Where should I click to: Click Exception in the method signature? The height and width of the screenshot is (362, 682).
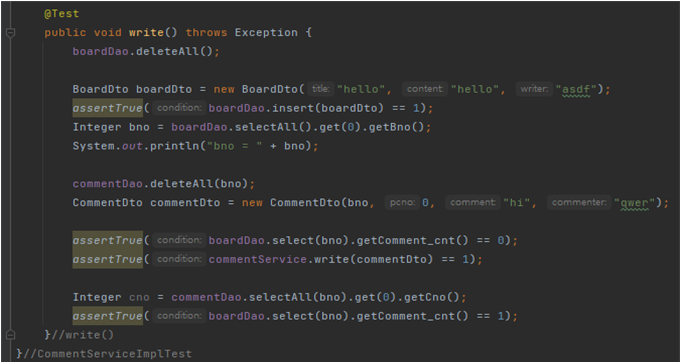[266, 33]
